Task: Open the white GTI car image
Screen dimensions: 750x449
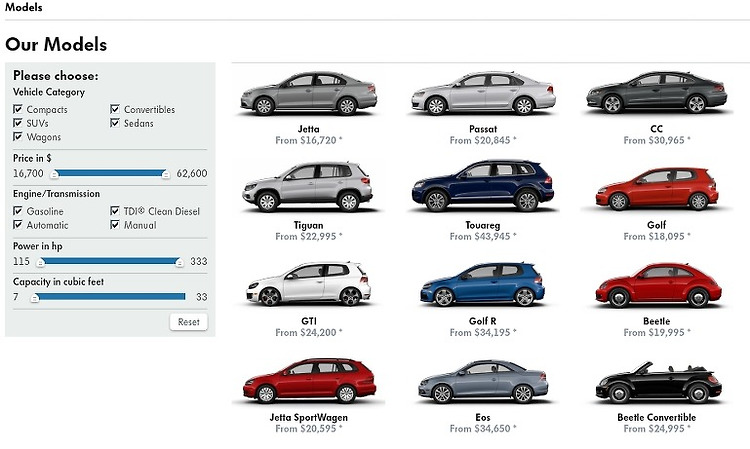Action: coord(309,284)
